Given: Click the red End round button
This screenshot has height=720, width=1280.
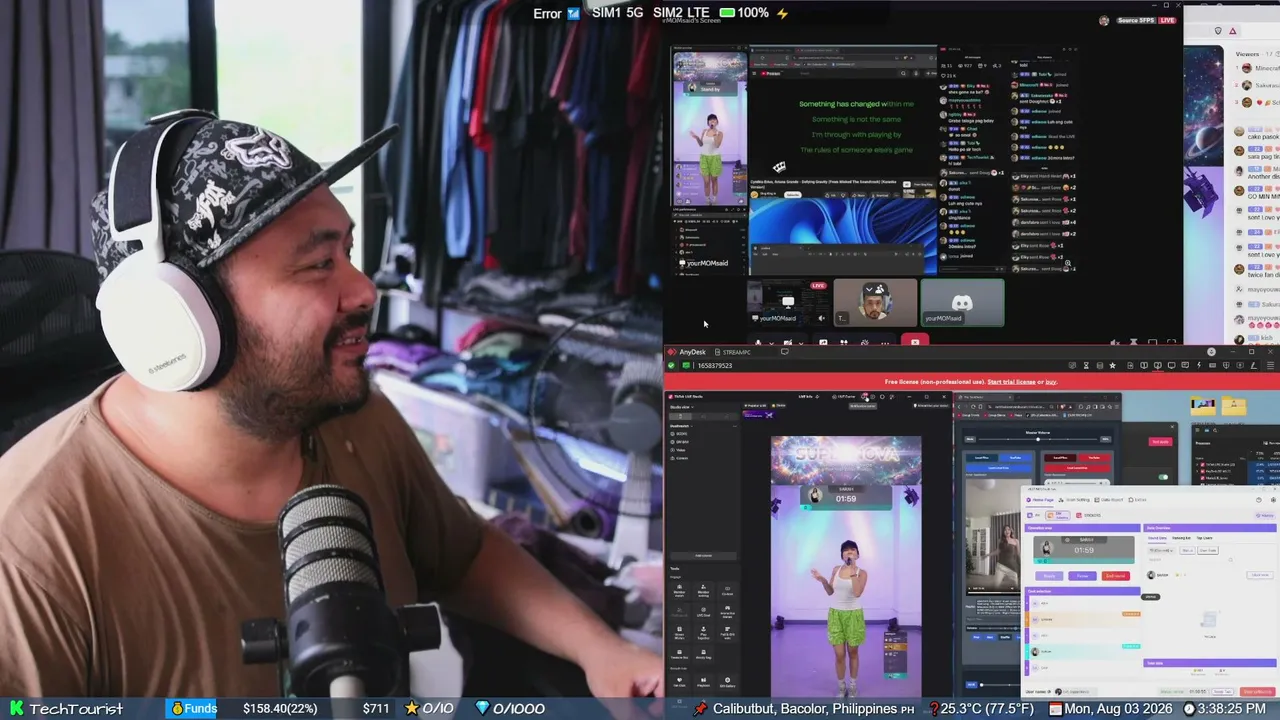Looking at the screenshot, I should click(1115, 576).
